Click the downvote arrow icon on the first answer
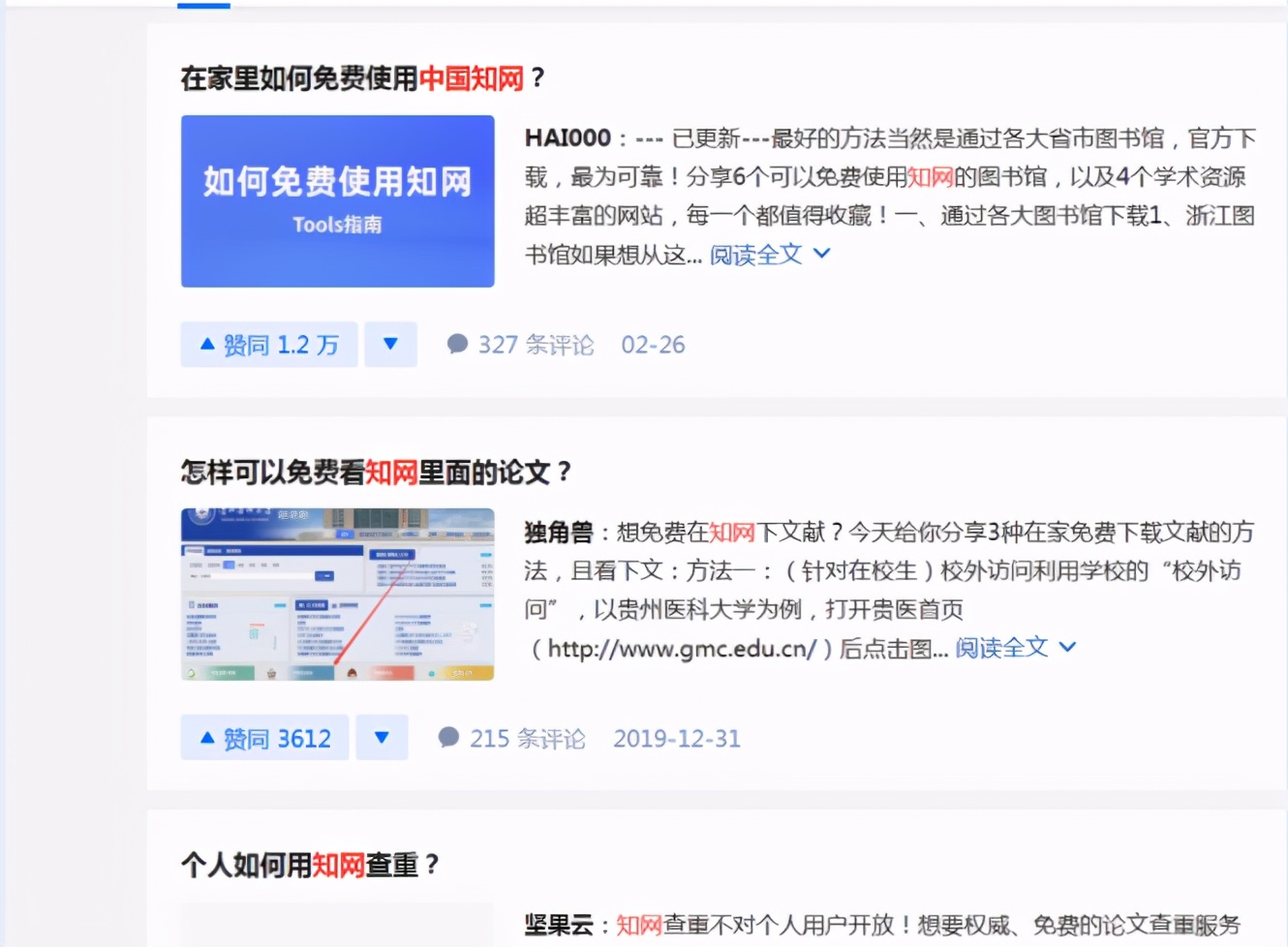The image size is (1288, 947). coord(390,344)
